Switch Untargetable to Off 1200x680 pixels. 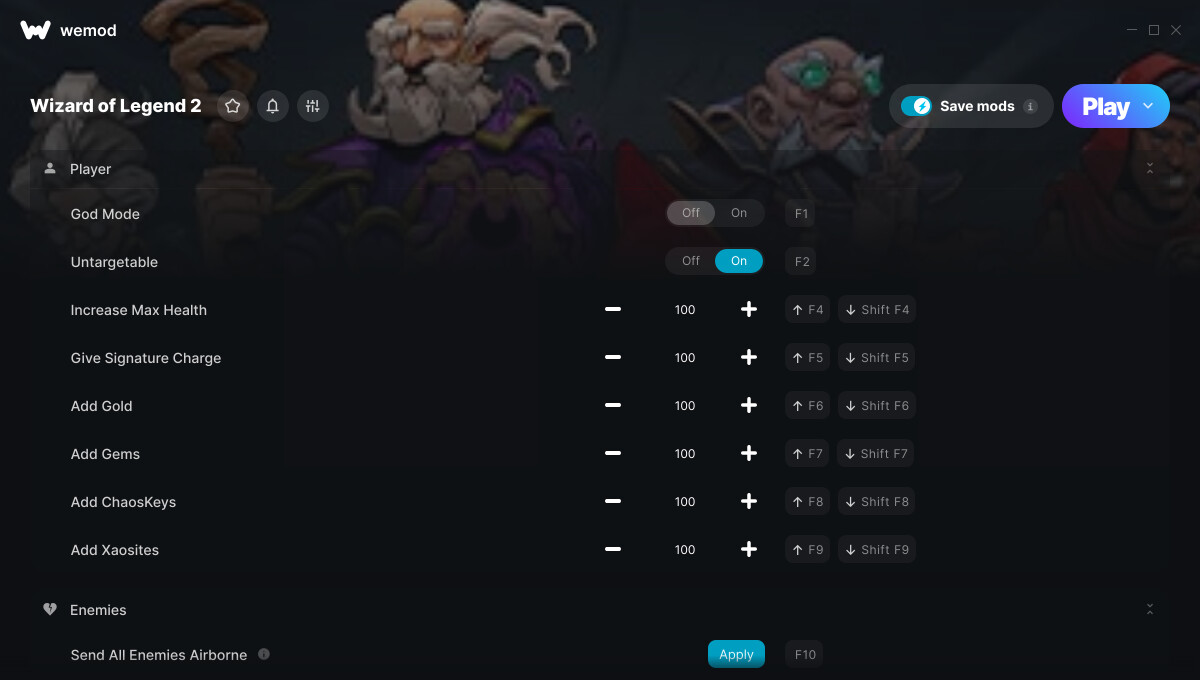(x=691, y=261)
